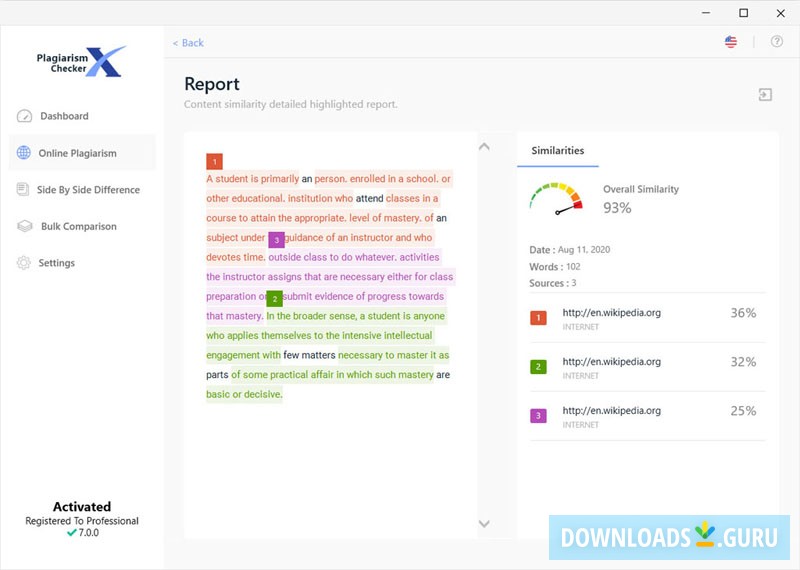Click red highlighted text 'A student is primarily'
Image resolution: width=800 pixels, height=570 pixels.
[x=253, y=179]
